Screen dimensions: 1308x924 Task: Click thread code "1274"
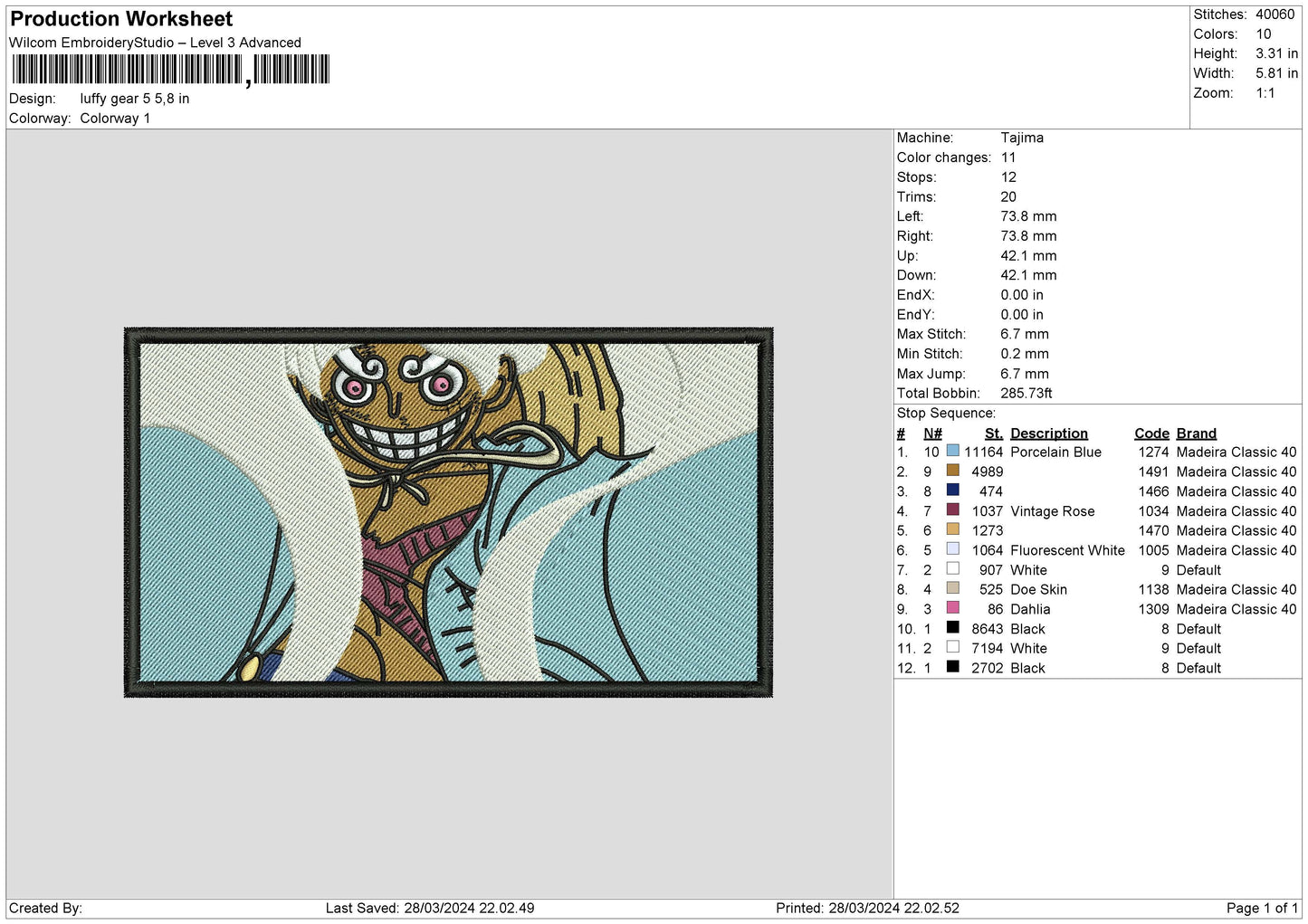tap(1154, 452)
